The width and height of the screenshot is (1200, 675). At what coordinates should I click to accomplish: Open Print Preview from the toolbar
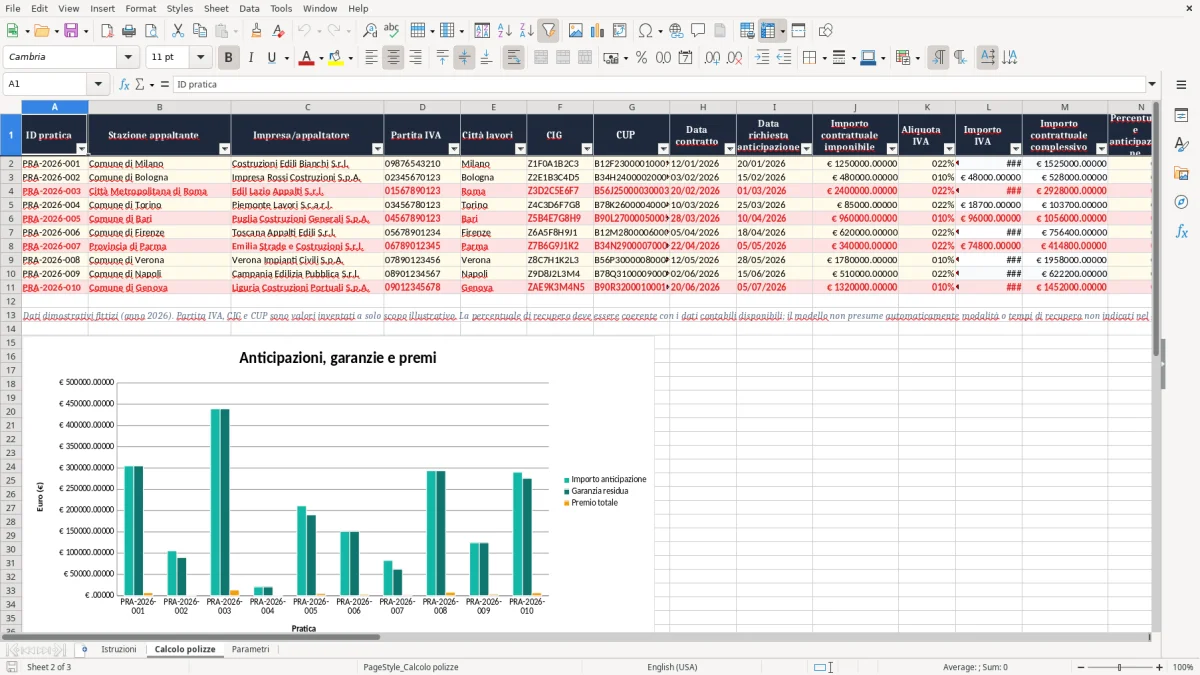coord(151,31)
